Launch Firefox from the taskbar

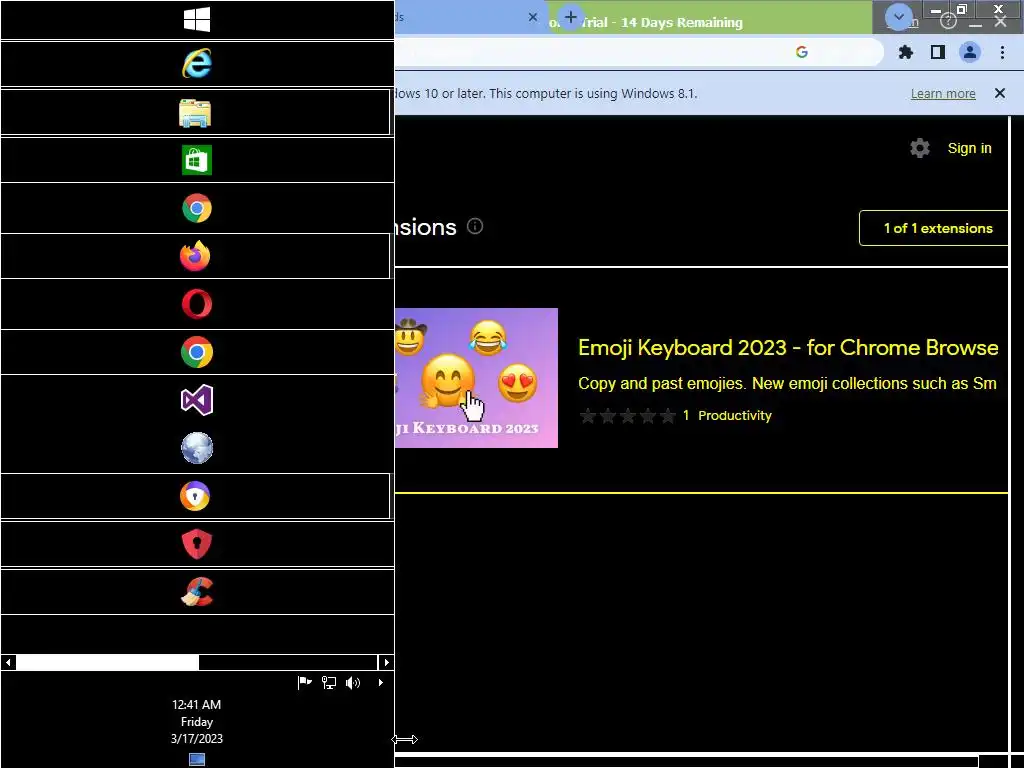point(195,256)
